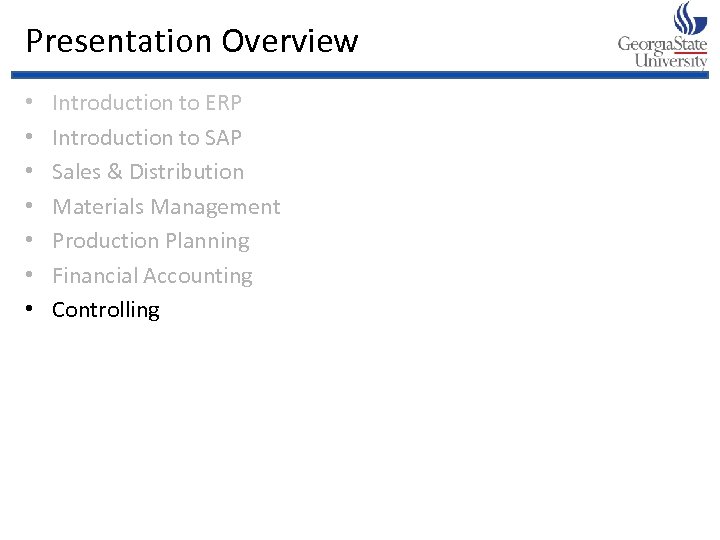Click the "GeorgiaState" wordmark text
Image resolution: width=720 pixels, height=540 pixels.
(662, 44)
